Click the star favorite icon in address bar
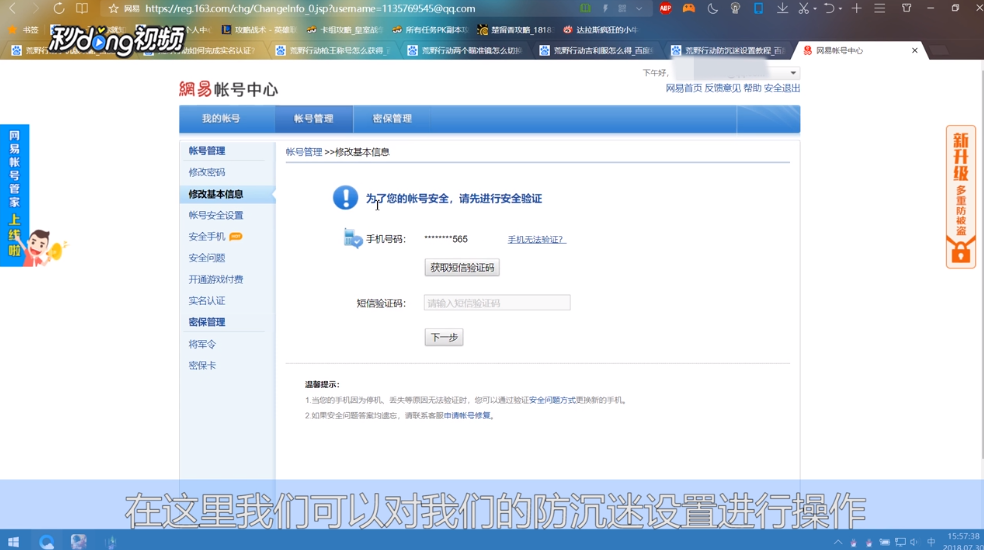Viewport: 984px width, 550px height. coord(113,8)
